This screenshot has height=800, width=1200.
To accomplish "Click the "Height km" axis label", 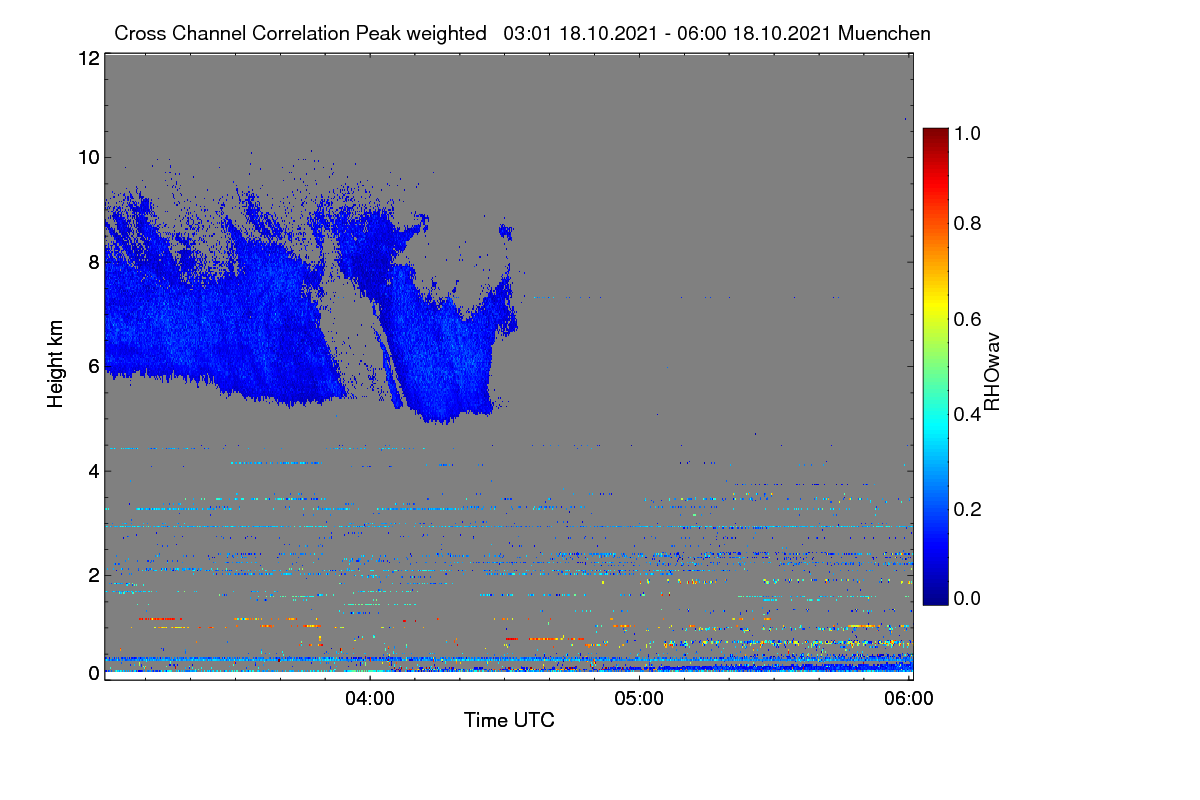I will coord(56,365).
